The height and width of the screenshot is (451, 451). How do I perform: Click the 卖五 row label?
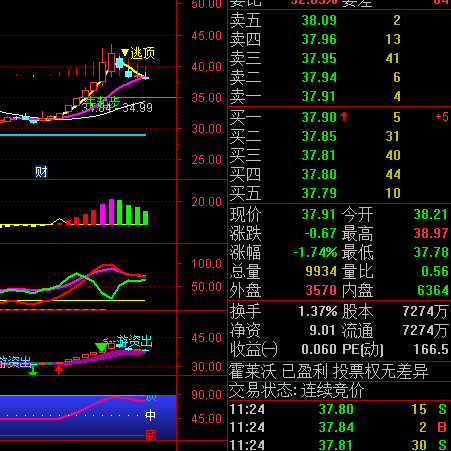246,21
